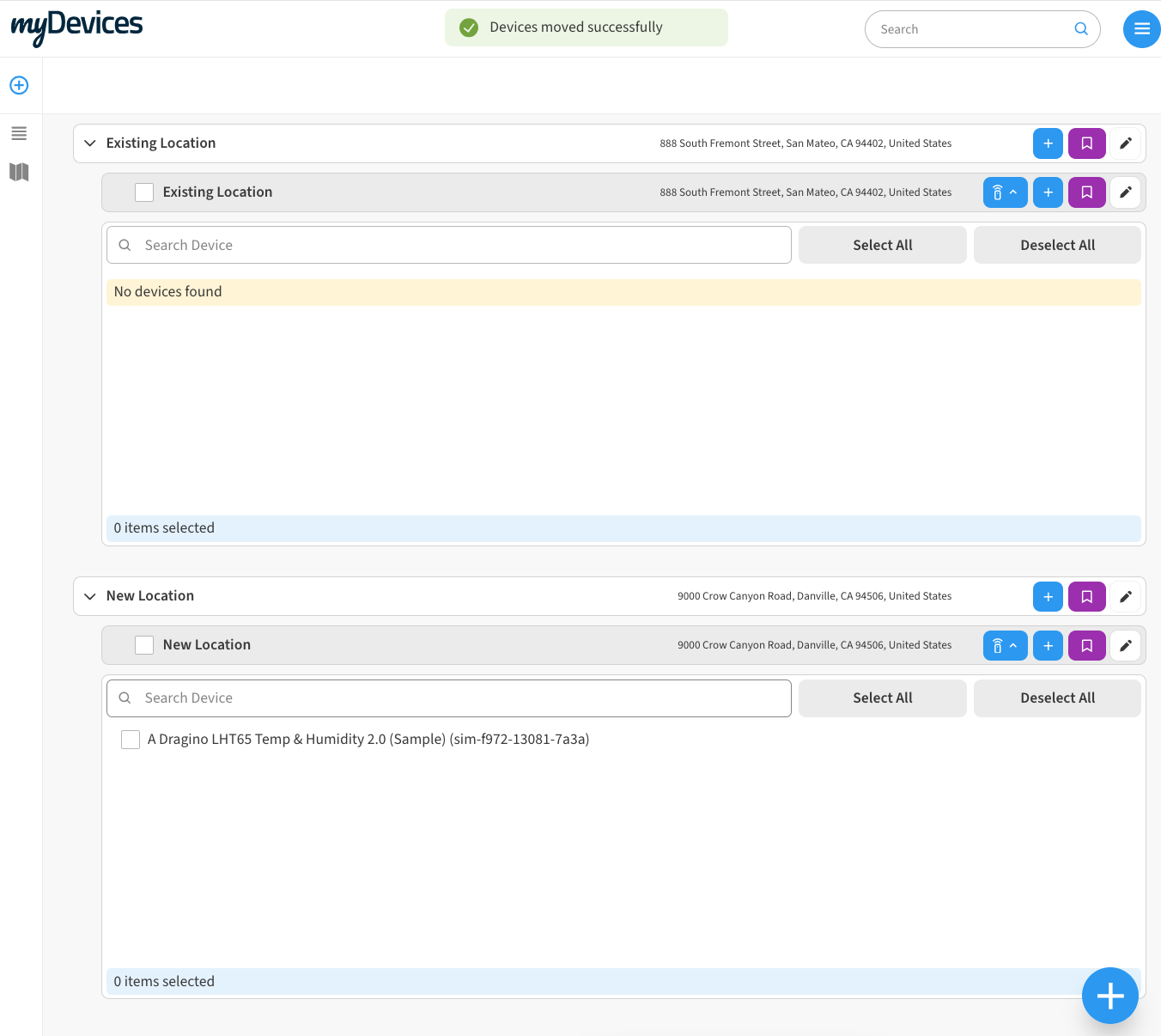Check the New Location sub-row checkbox
1161x1036 pixels.
(x=144, y=645)
